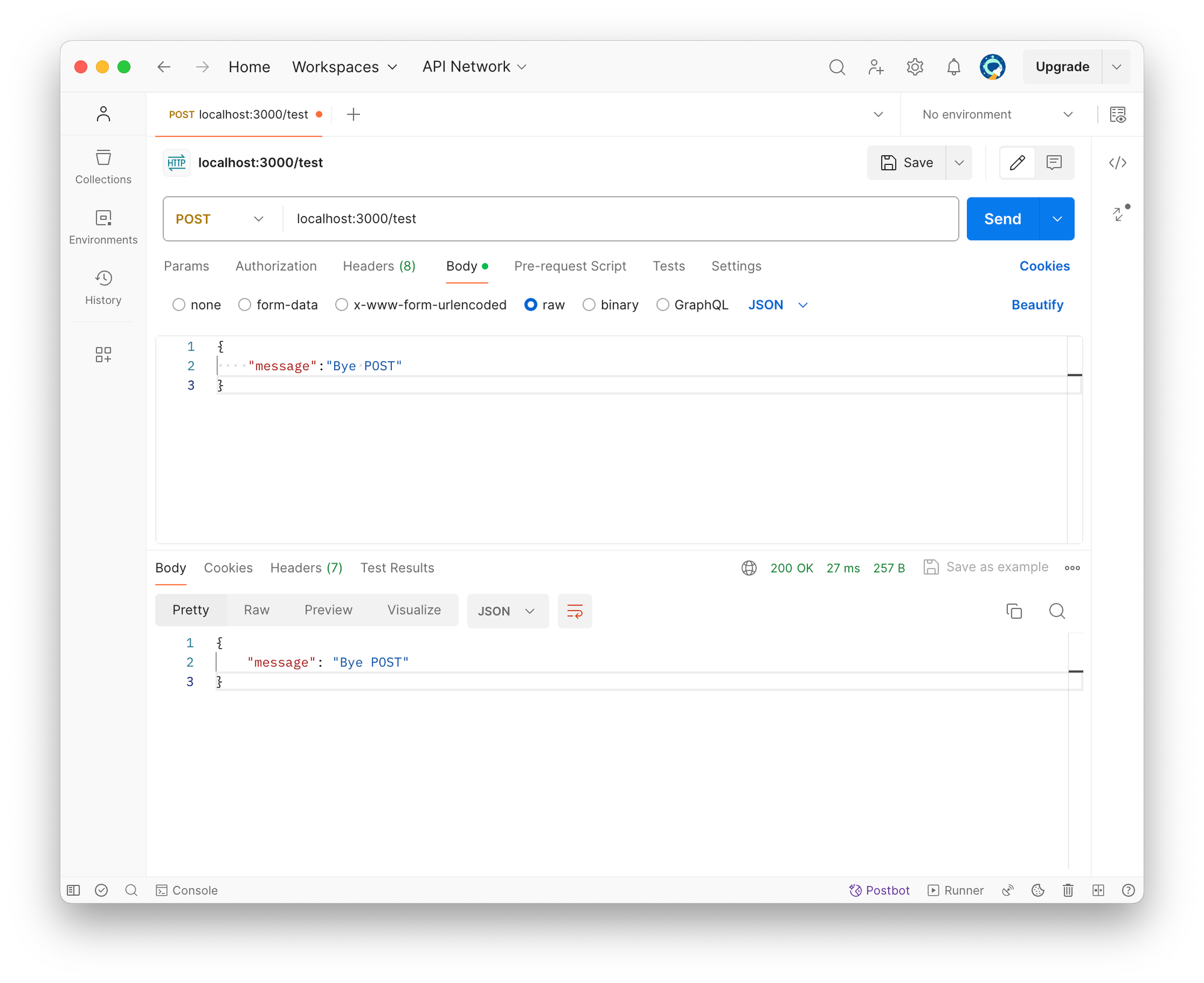Open the code snippet icon
Image resolution: width=1204 pixels, height=983 pixels.
pos(1118,163)
